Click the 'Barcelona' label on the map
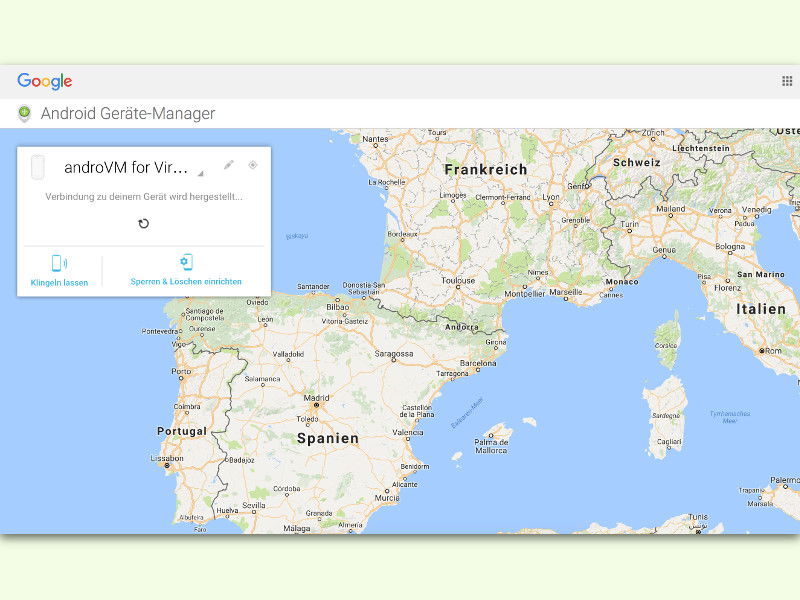The width and height of the screenshot is (800, 600). click(478, 363)
